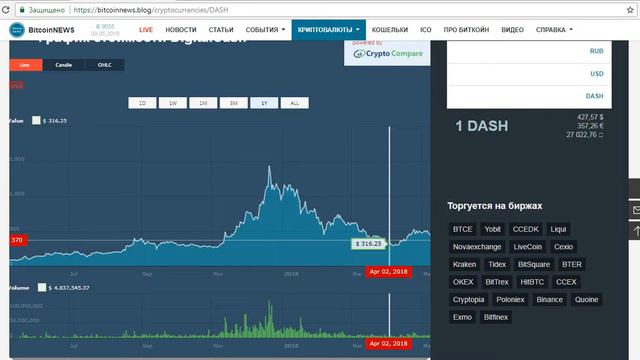Click the CCEDK exchange tag
Screen dimensions: 640x360
tap(525, 229)
